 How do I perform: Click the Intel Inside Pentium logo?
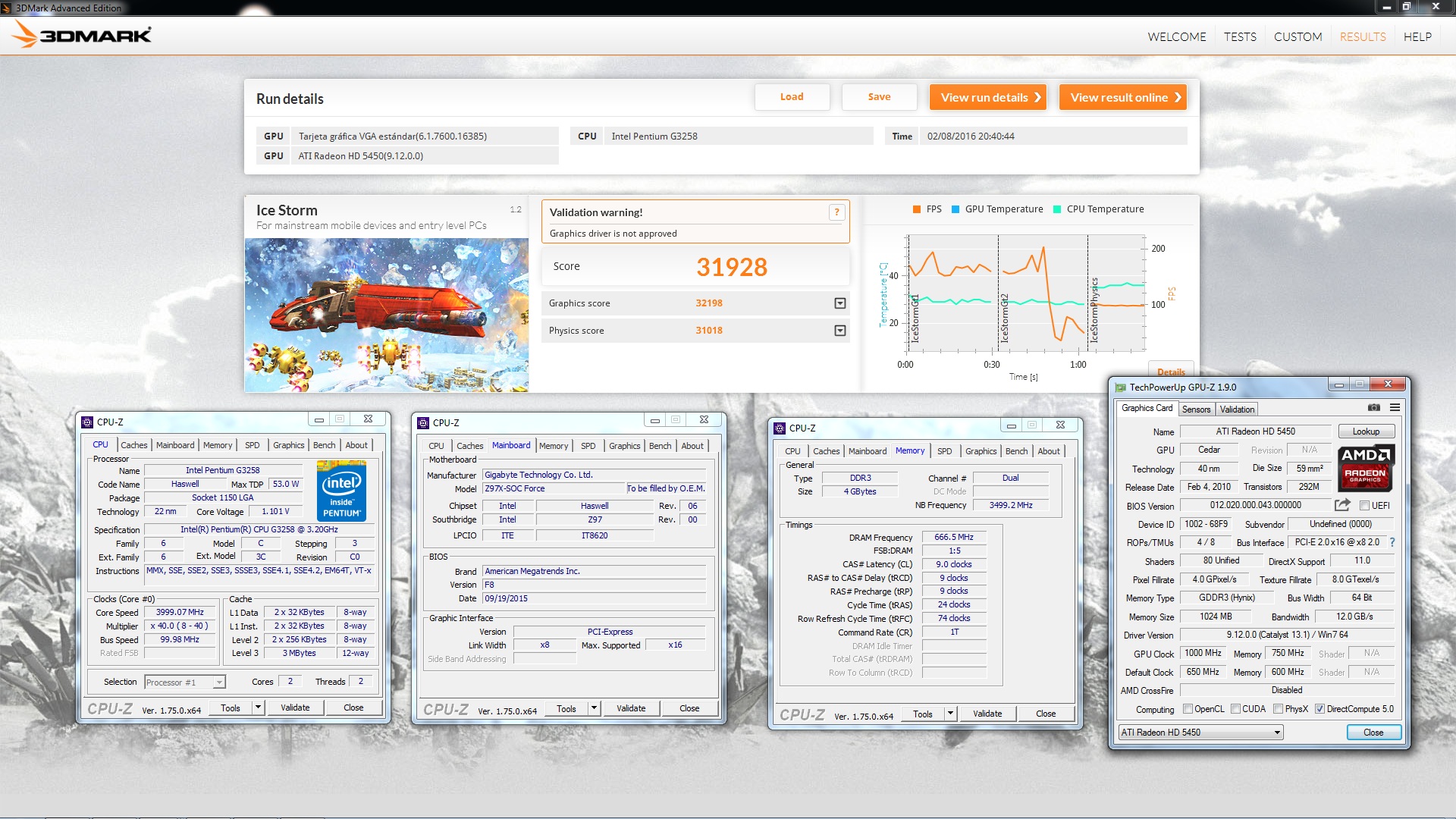(341, 491)
